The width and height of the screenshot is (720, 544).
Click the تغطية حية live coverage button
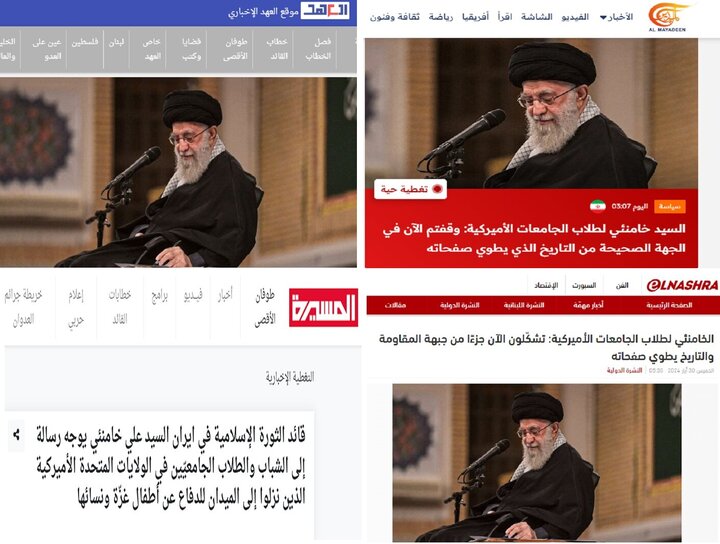click(x=410, y=189)
